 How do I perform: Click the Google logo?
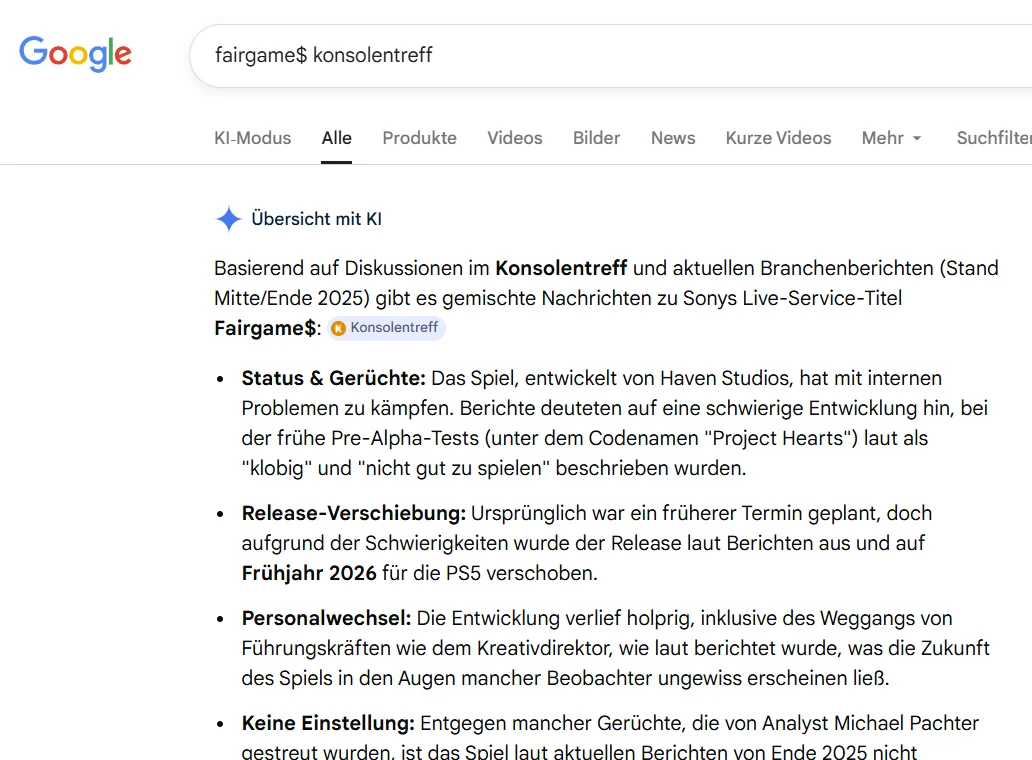pyautogui.click(x=75, y=54)
